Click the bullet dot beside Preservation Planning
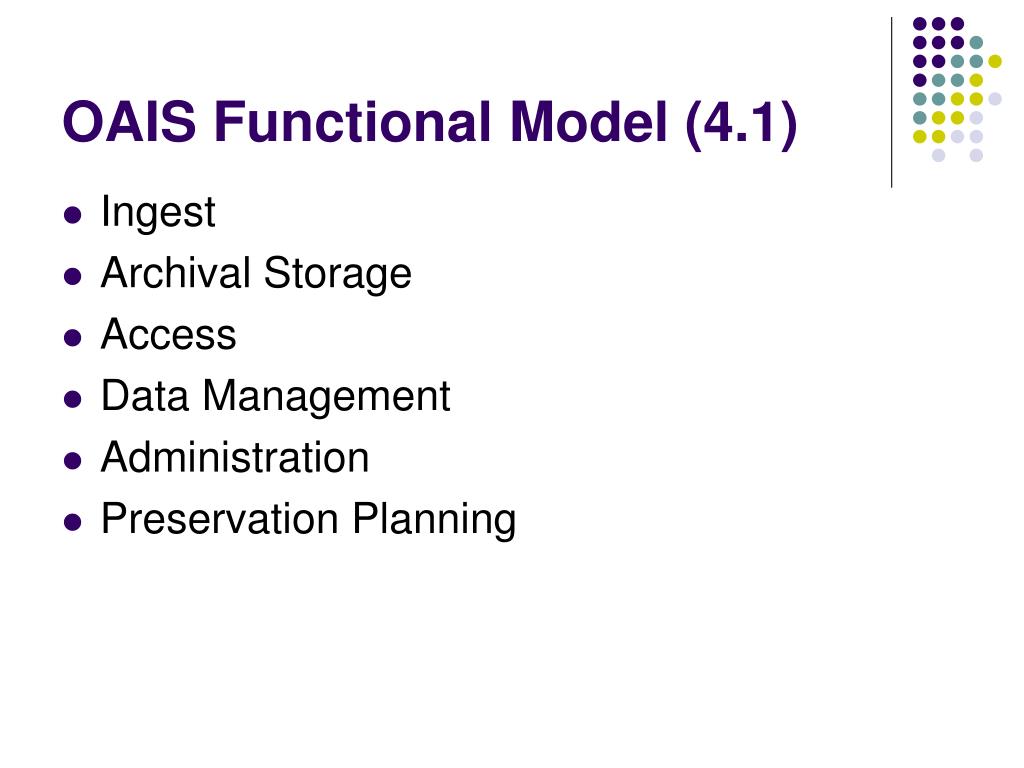Viewport: 1024px width, 768px height. click(x=73, y=522)
